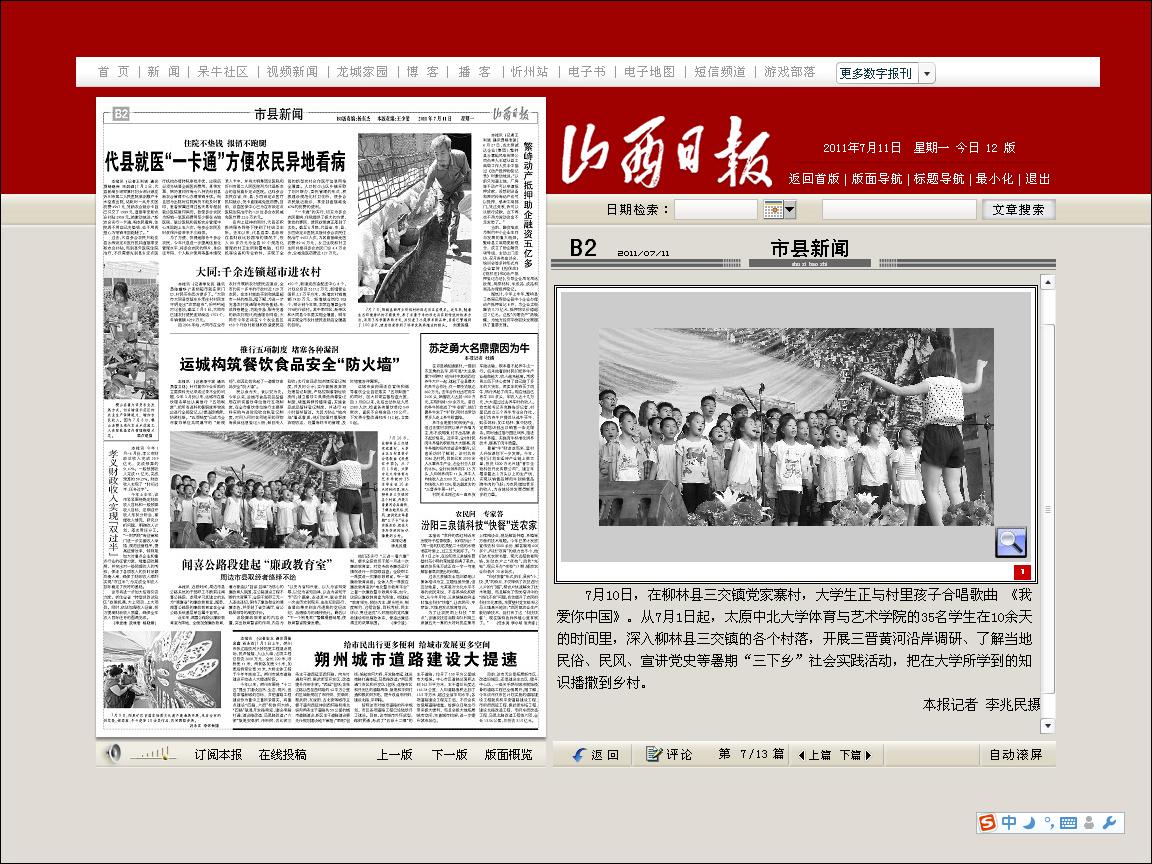Open the 电子地图 navigation item
The width and height of the screenshot is (1152, 864).
(x=649, y=72)
